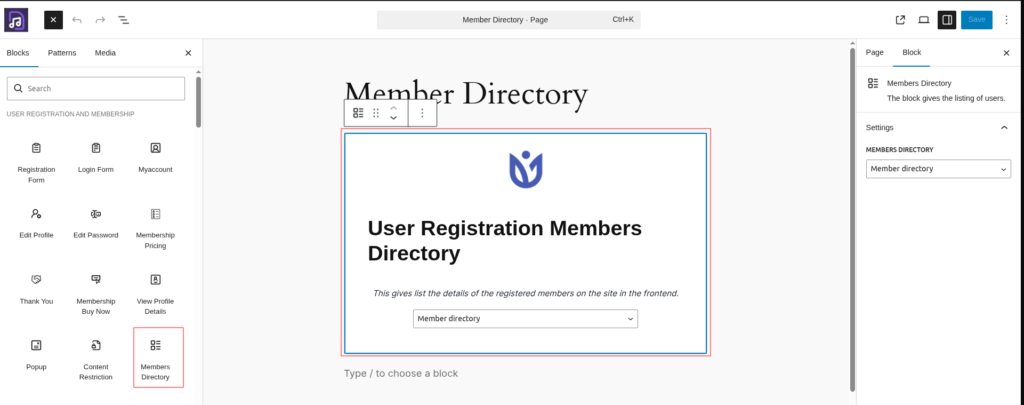
Task: Insert the Popup block
Action: point(37,355)
